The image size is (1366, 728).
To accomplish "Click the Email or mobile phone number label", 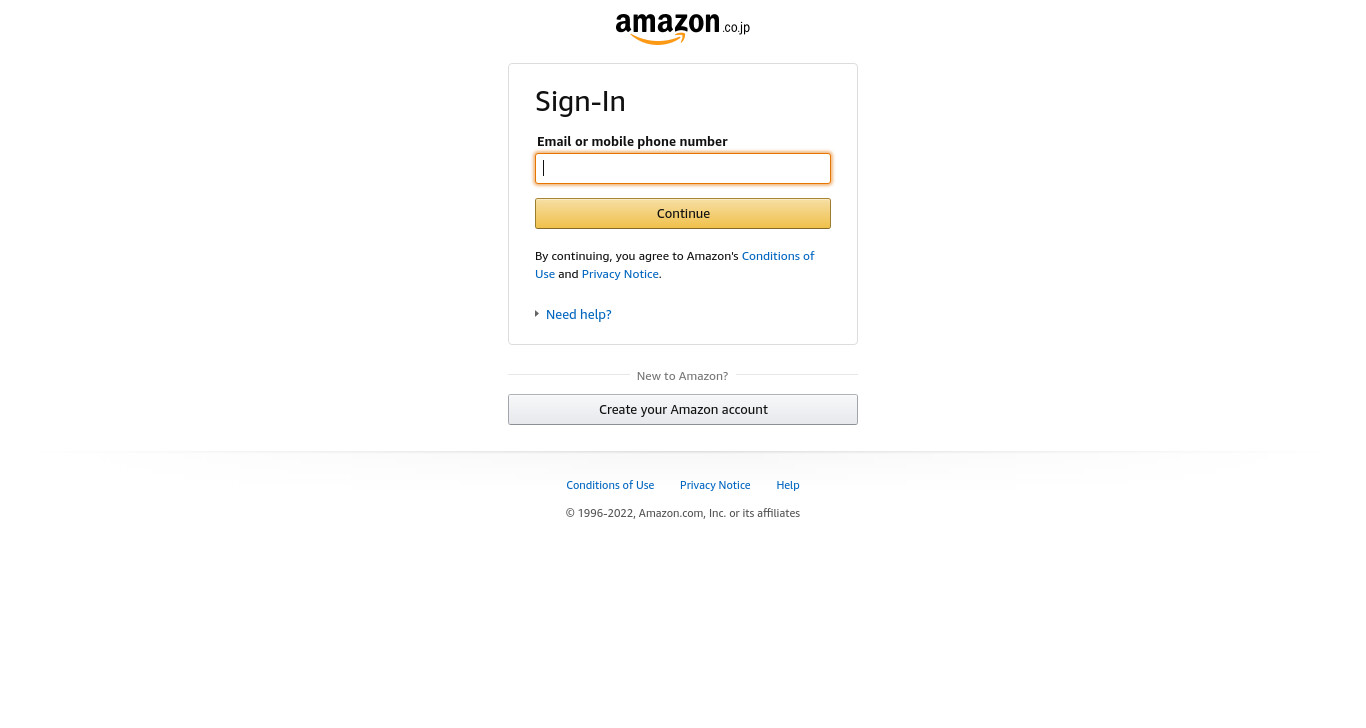I will [x=632, y=141].
